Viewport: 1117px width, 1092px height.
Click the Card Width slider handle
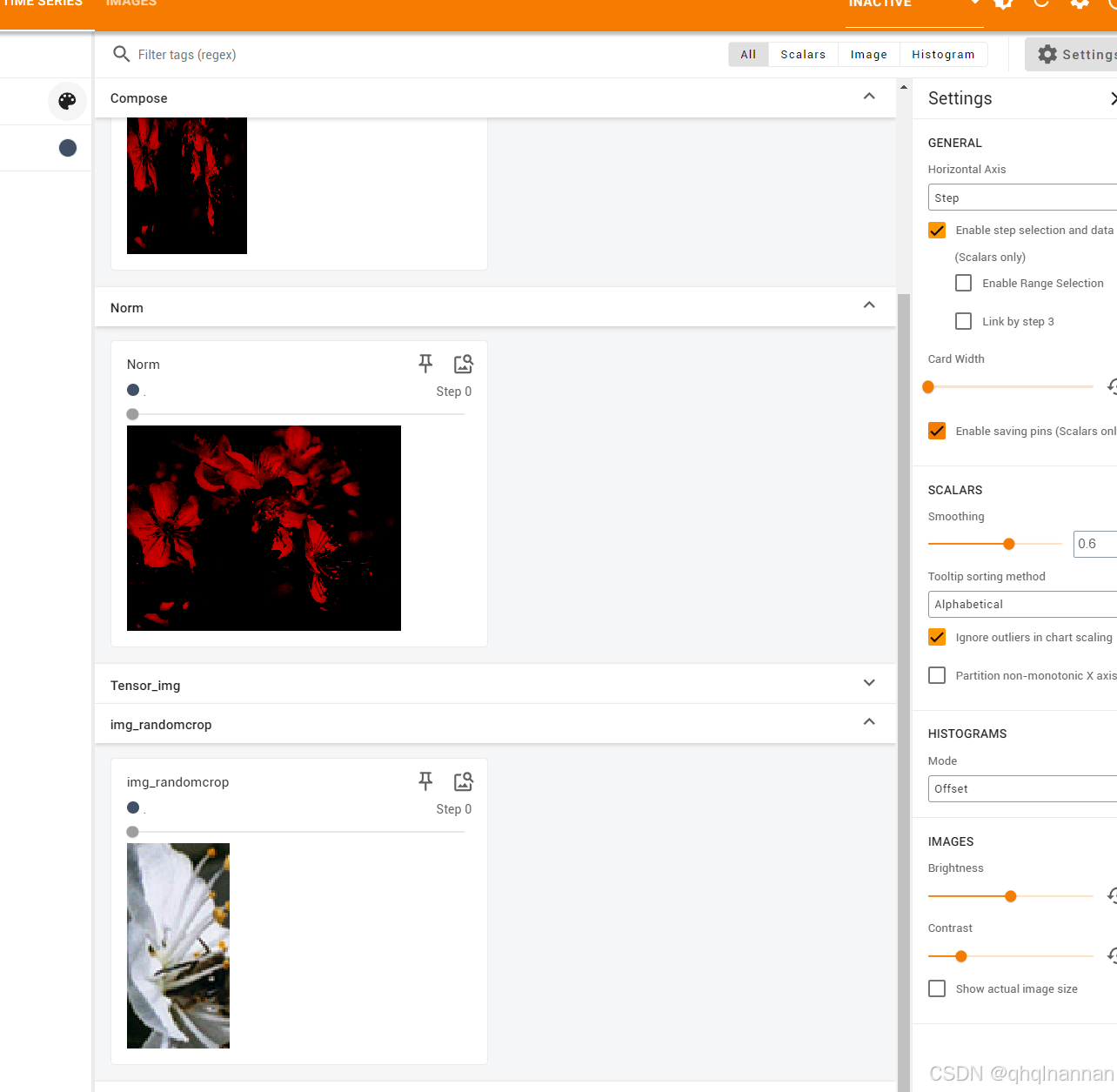coord(928,386)
